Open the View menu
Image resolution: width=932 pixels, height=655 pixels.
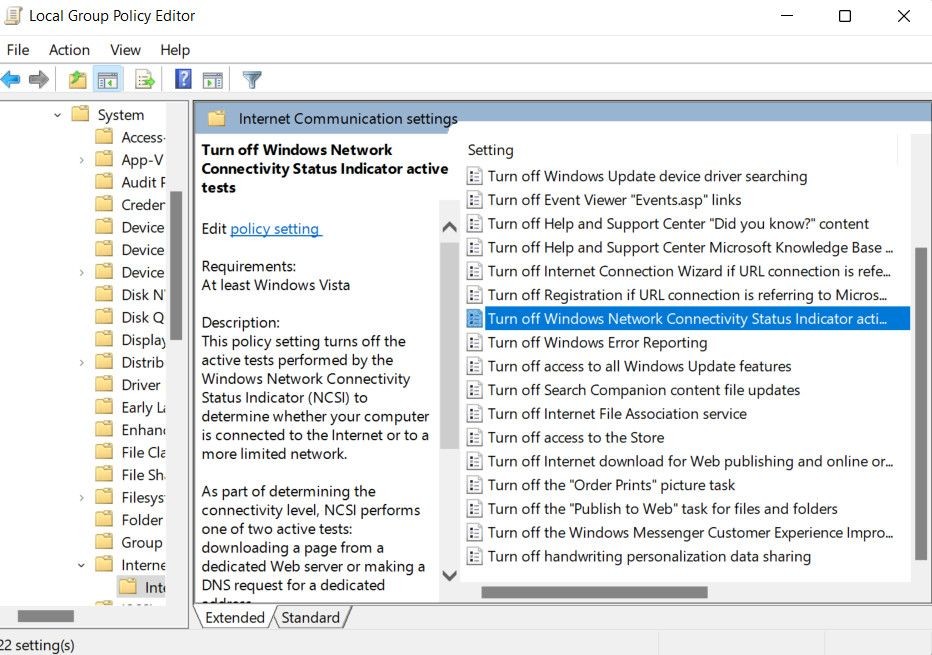tap(125, 50)
